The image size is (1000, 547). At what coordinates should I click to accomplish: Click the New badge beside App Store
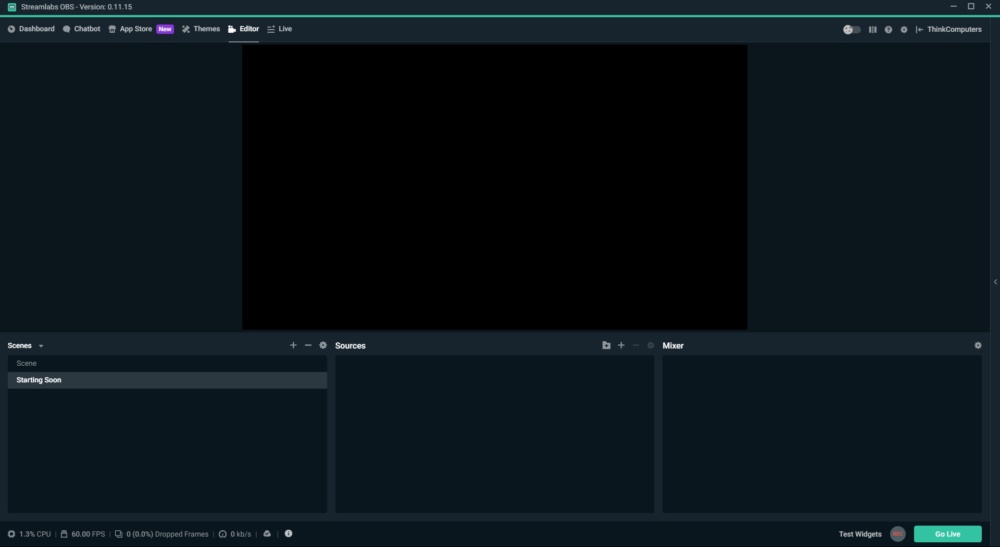[165, 29]
